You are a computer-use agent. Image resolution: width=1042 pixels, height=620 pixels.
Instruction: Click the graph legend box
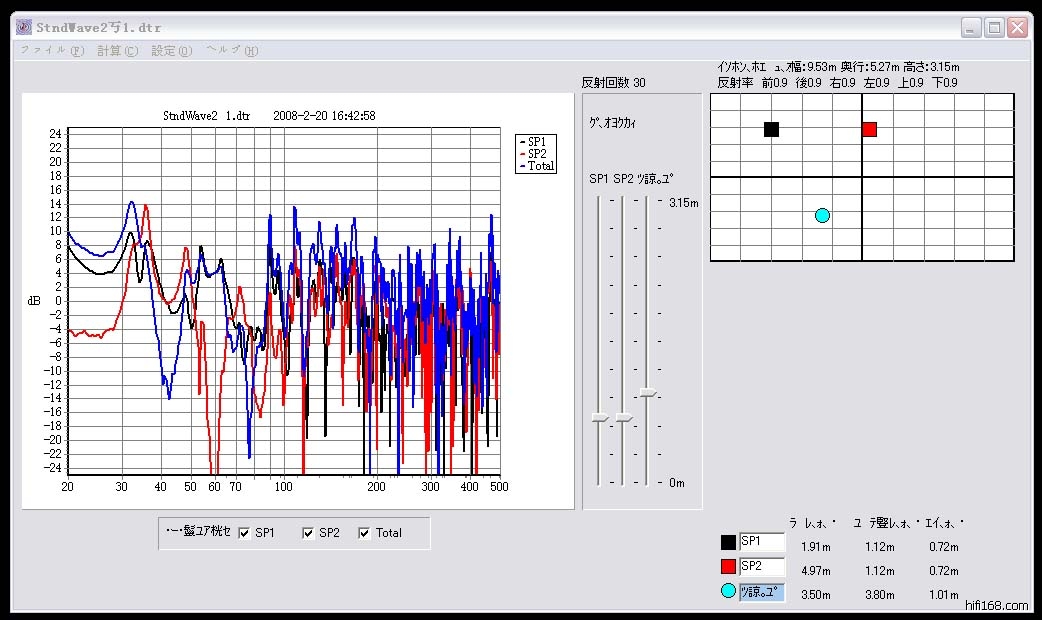coord(536,154)
